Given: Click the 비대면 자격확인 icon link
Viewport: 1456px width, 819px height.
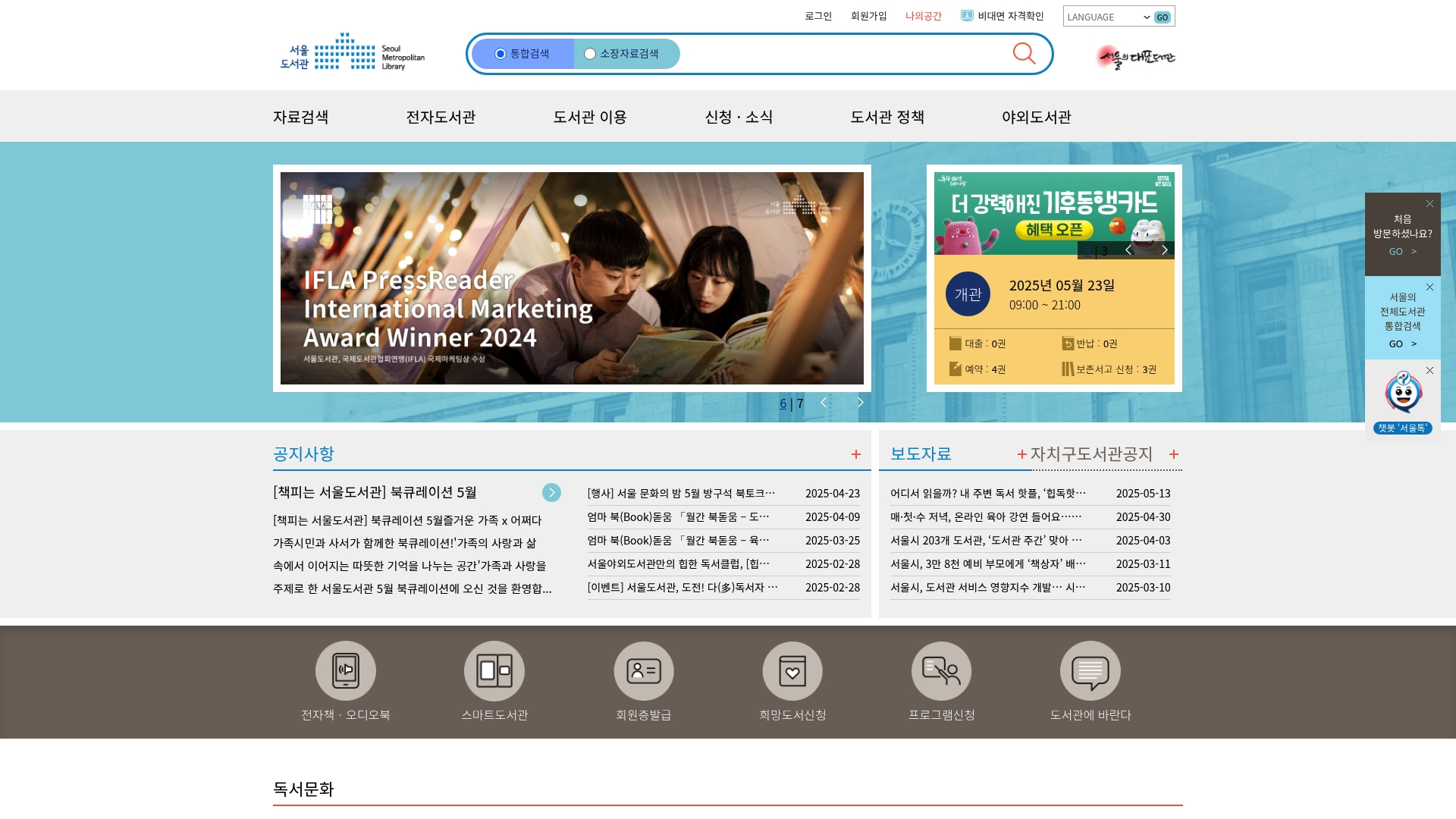Looking at the screenshot, I should coord(1002,16).
